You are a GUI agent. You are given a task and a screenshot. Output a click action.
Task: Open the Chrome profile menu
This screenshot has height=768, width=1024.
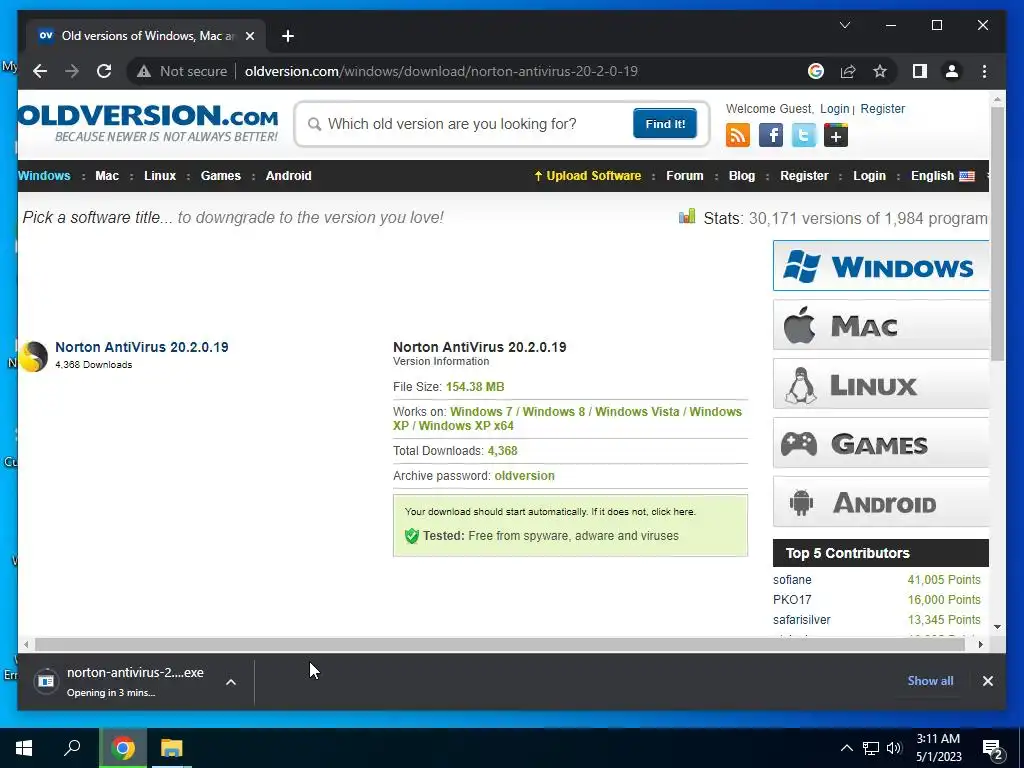952,71
